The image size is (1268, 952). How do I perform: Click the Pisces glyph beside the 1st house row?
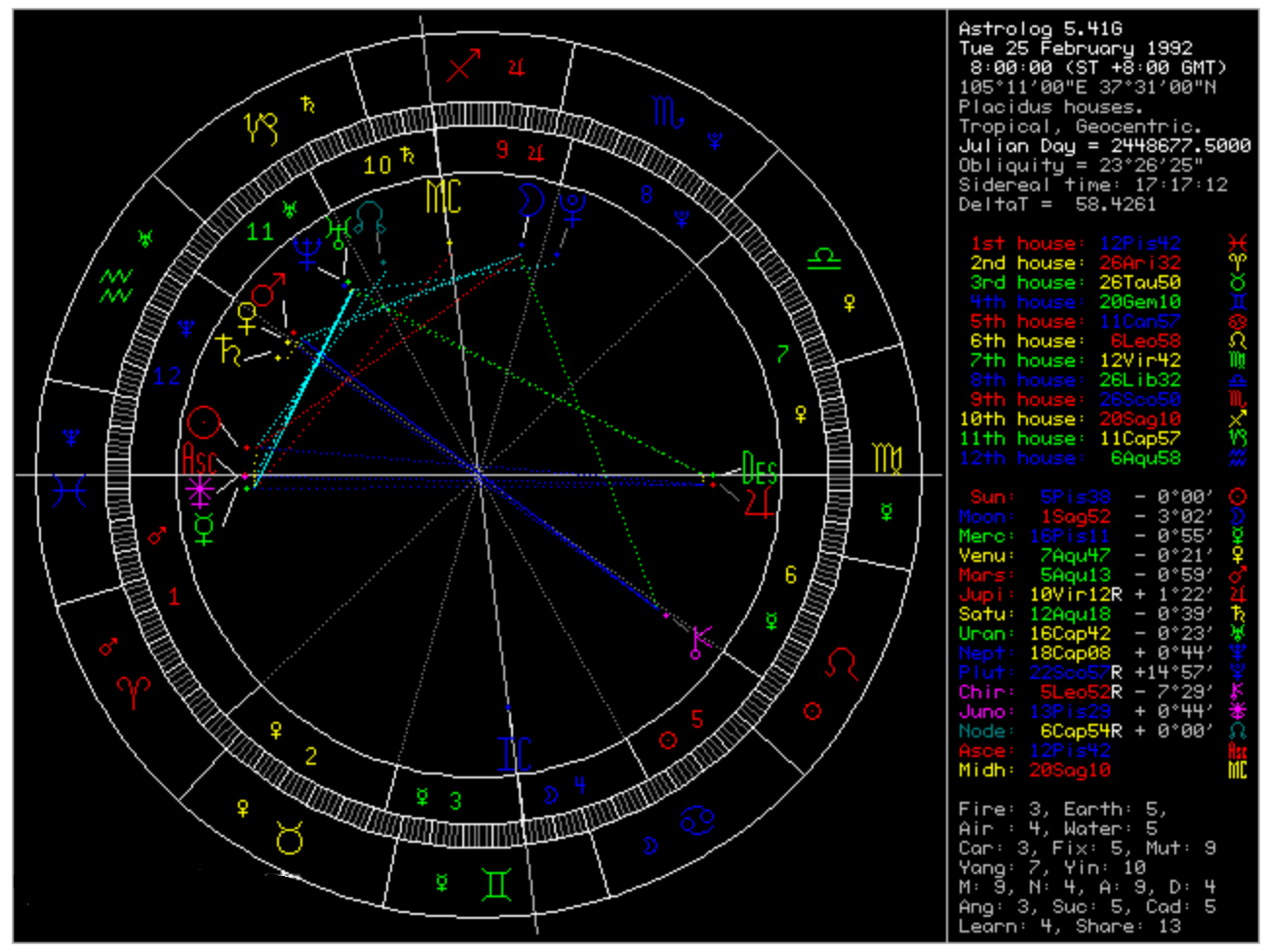[x=1237, y=243]
